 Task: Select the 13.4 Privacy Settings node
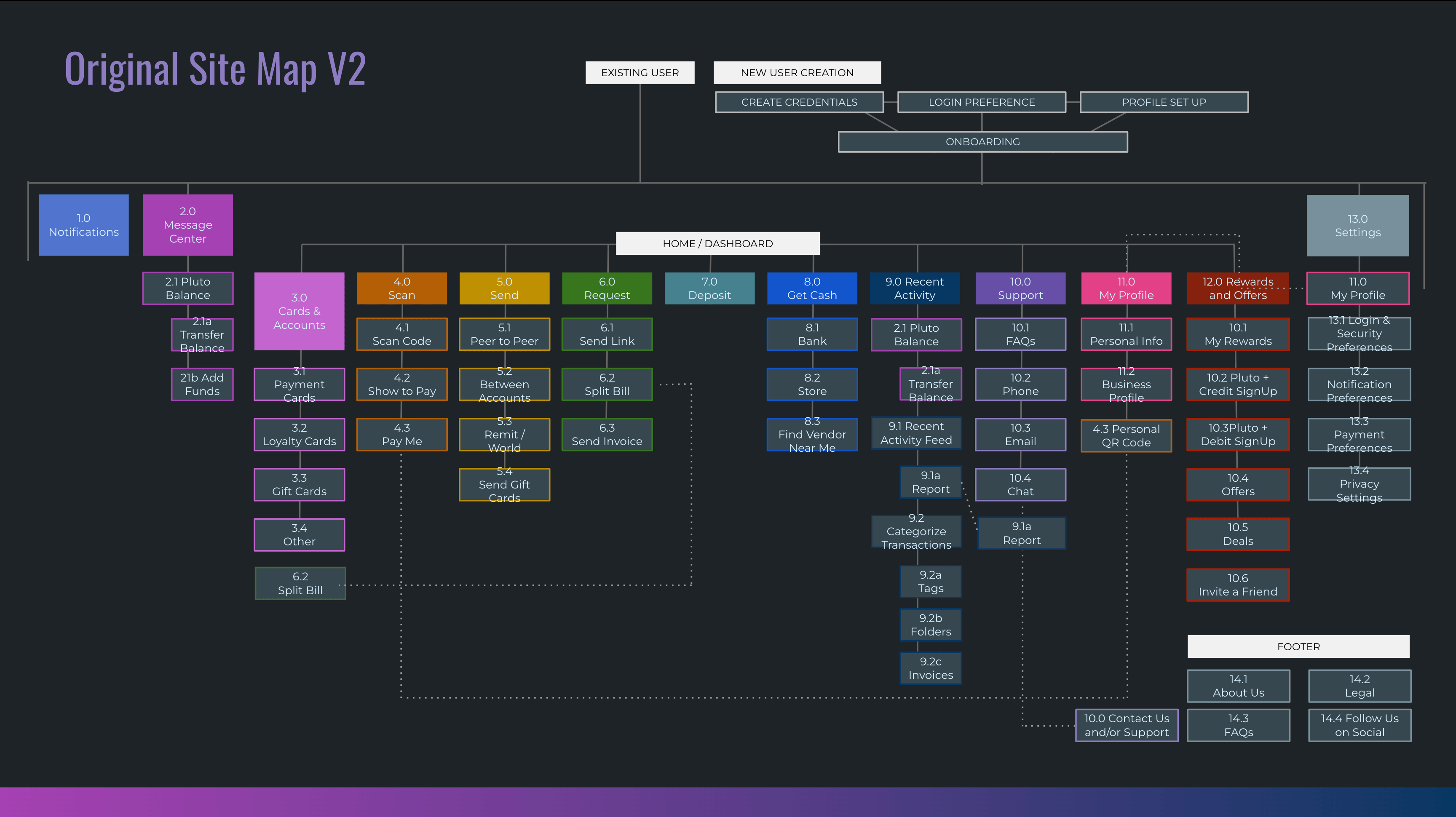coord(1359,484)
